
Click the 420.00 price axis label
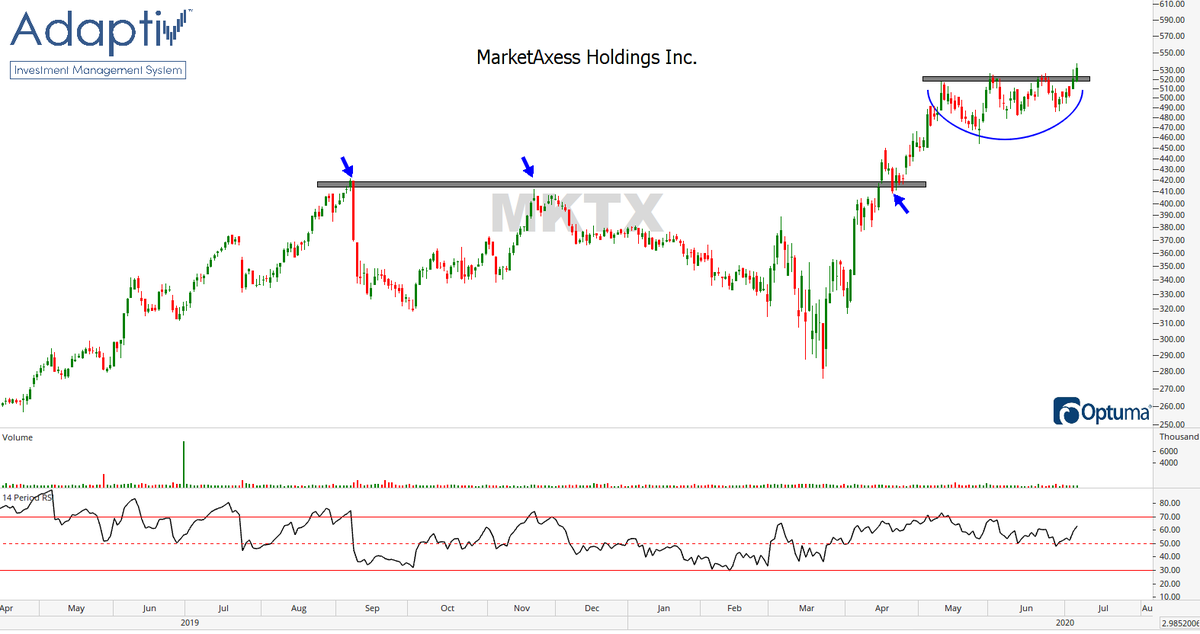click(1171, 181)
